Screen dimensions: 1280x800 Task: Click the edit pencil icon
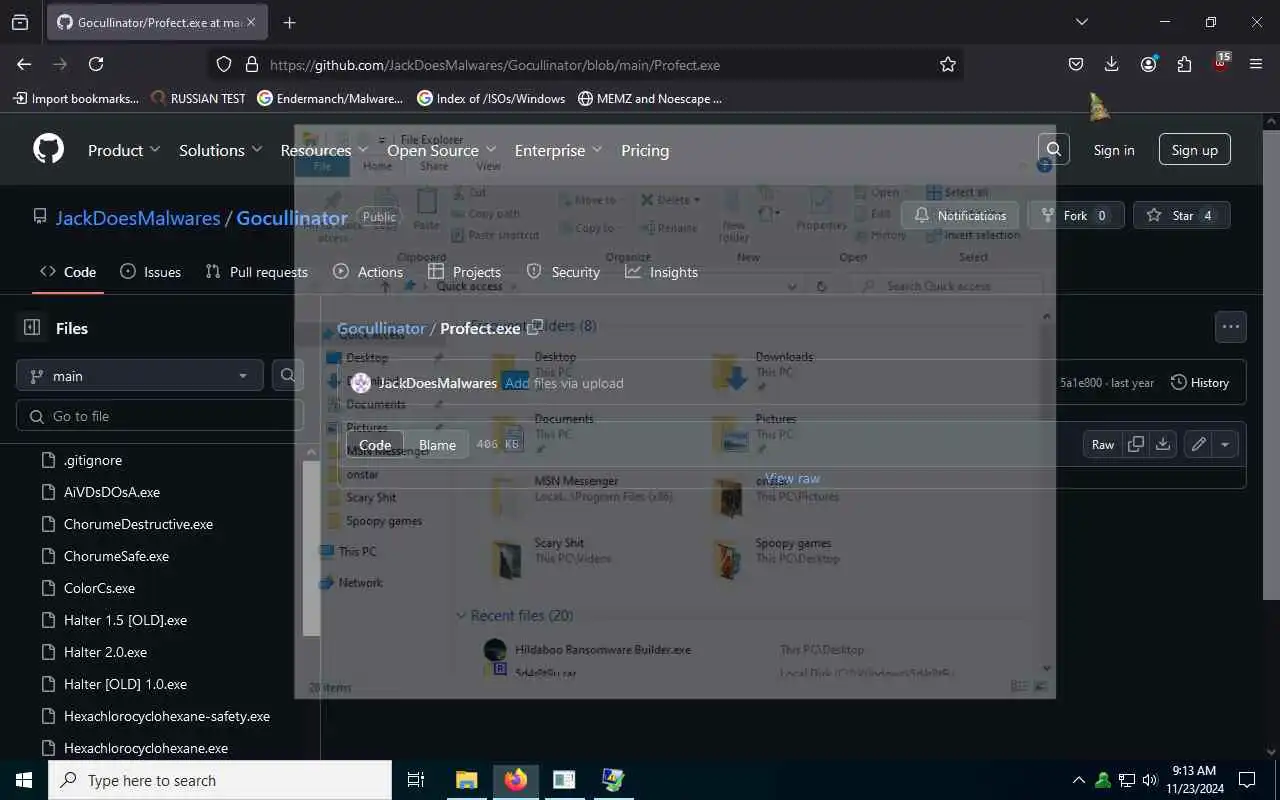point(1198,445)
